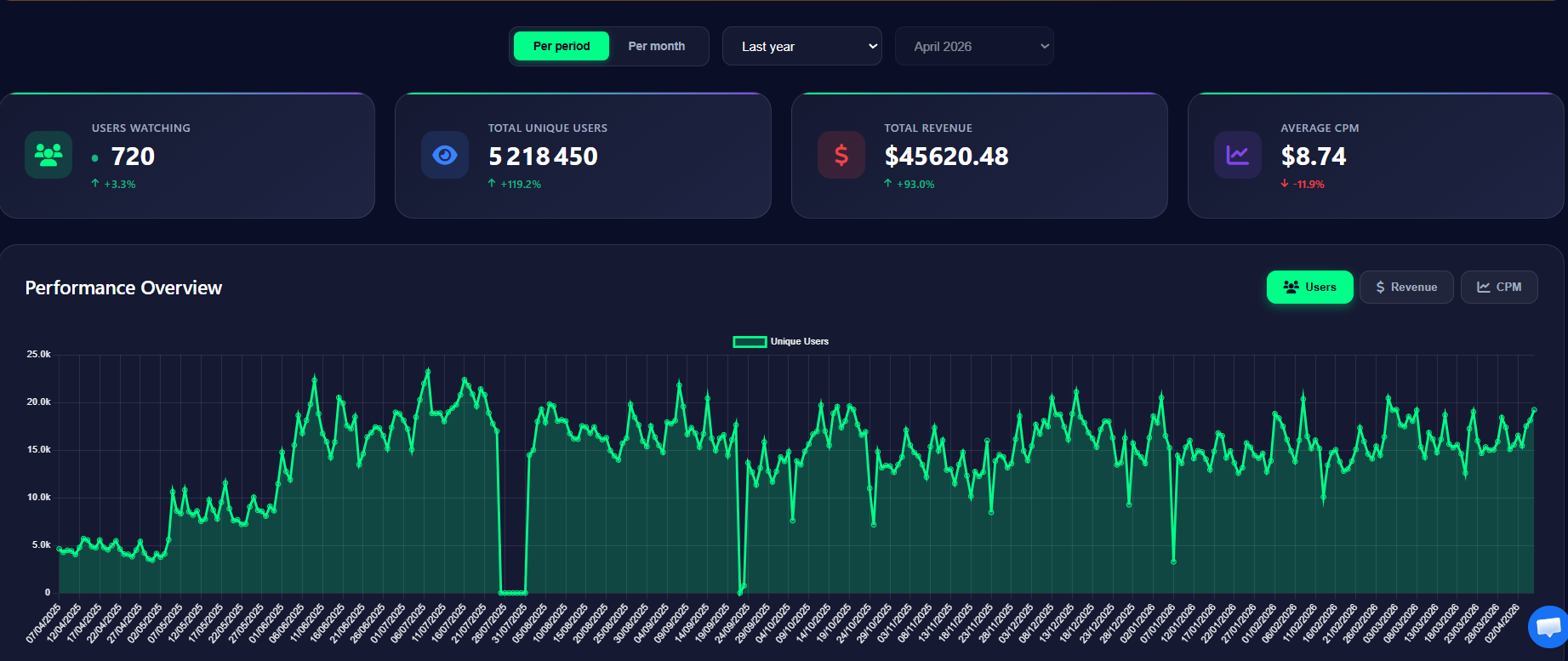This screenshot has width=1568, height=661.
Task: Click the purple chart icon for Average CPM
Action: [x=1237, y=155]
